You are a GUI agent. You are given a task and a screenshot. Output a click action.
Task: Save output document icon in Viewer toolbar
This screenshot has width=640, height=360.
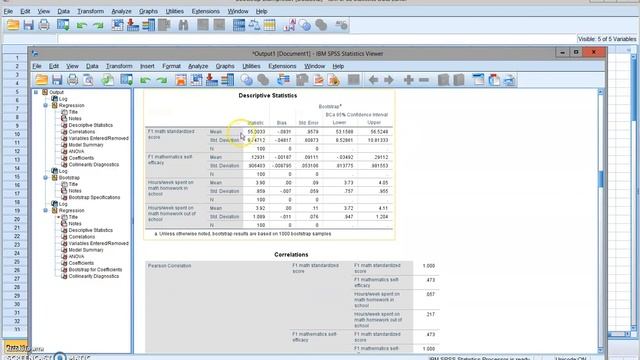coord(57,80)
